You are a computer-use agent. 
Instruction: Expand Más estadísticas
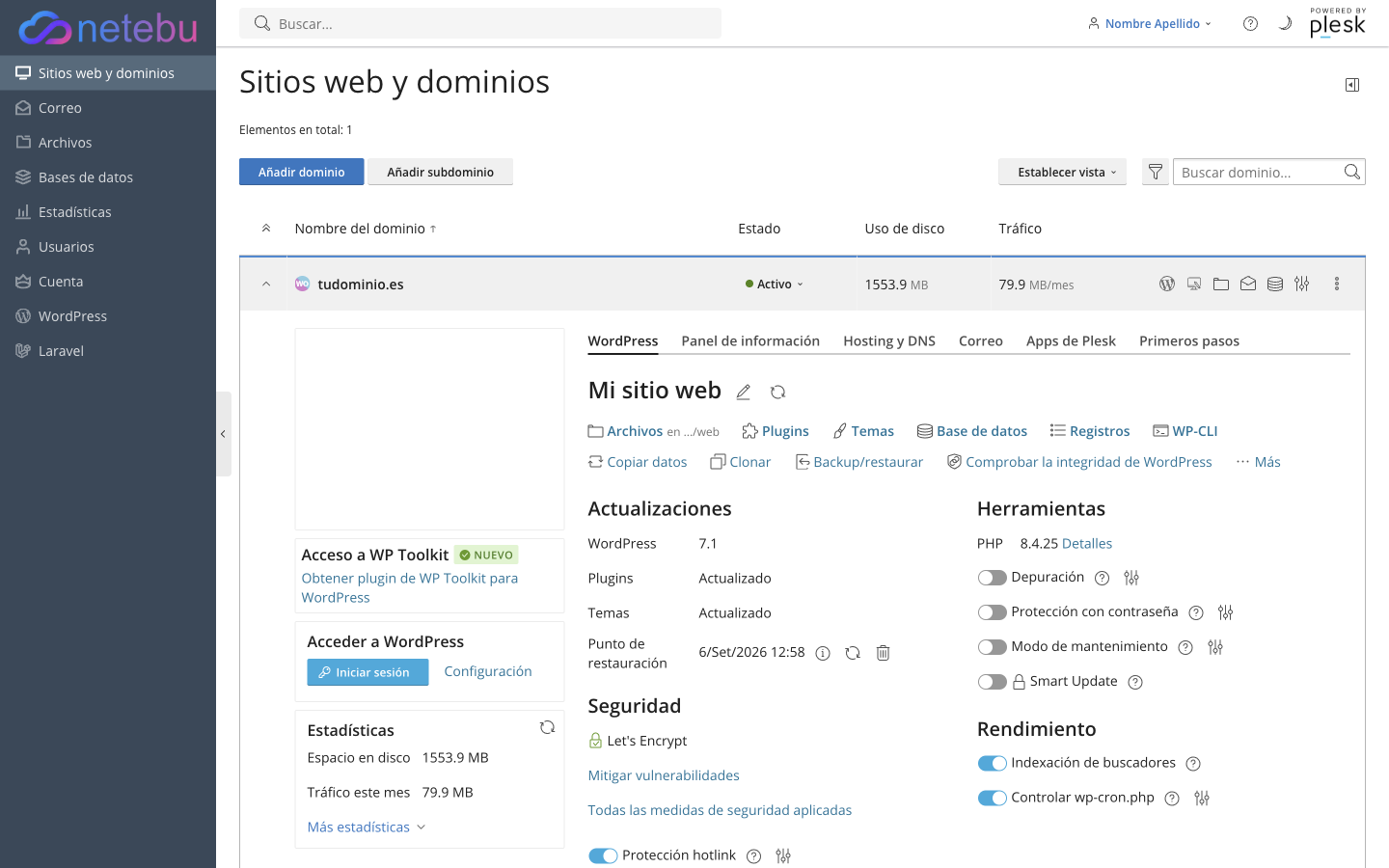coord(367,827)
